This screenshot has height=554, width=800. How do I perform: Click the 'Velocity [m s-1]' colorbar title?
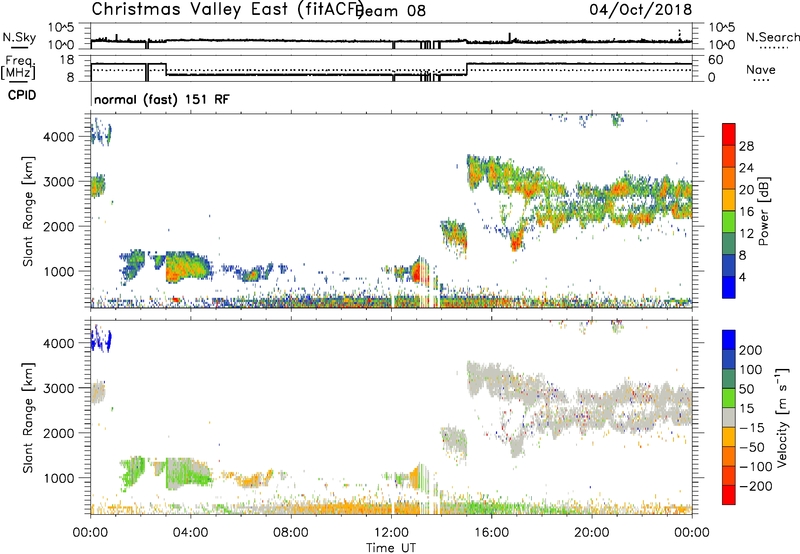click(782, 417)
